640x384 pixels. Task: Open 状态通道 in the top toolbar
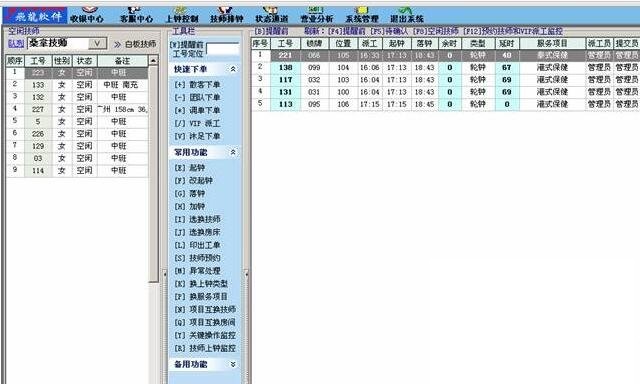click(272, 15)
